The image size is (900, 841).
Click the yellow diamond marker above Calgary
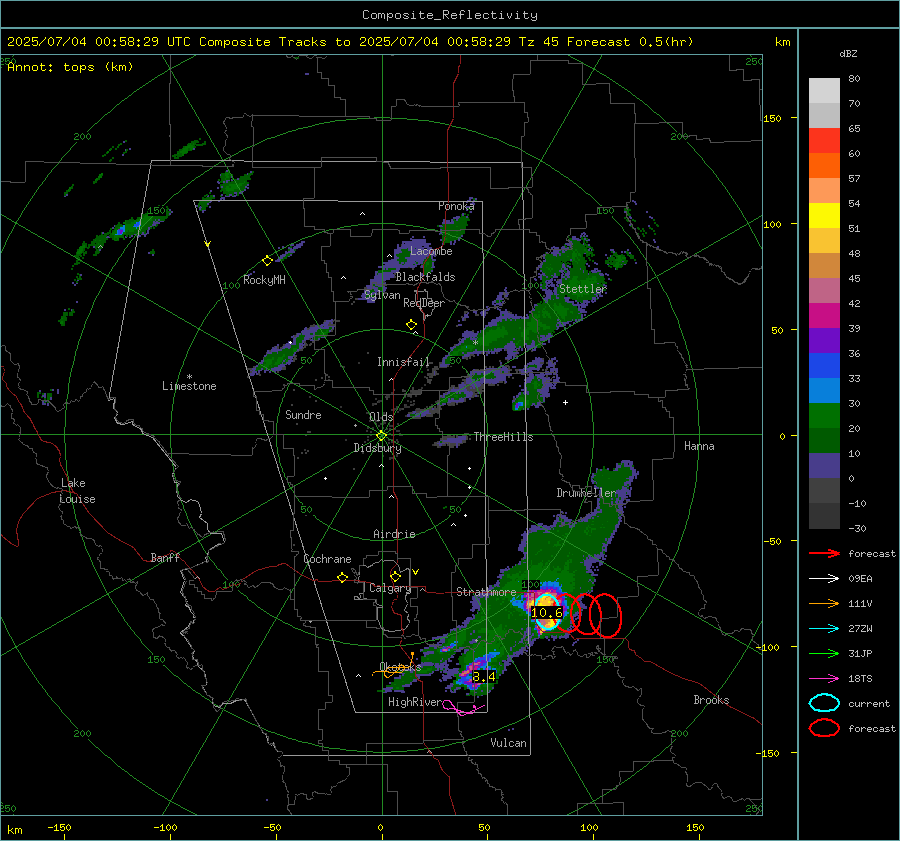[x=395, y=576]
